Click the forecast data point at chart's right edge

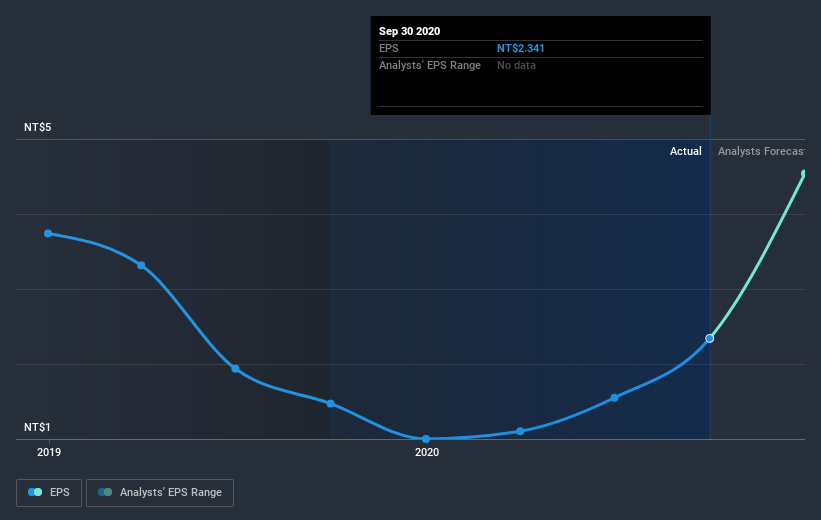(x=804, y=173)
